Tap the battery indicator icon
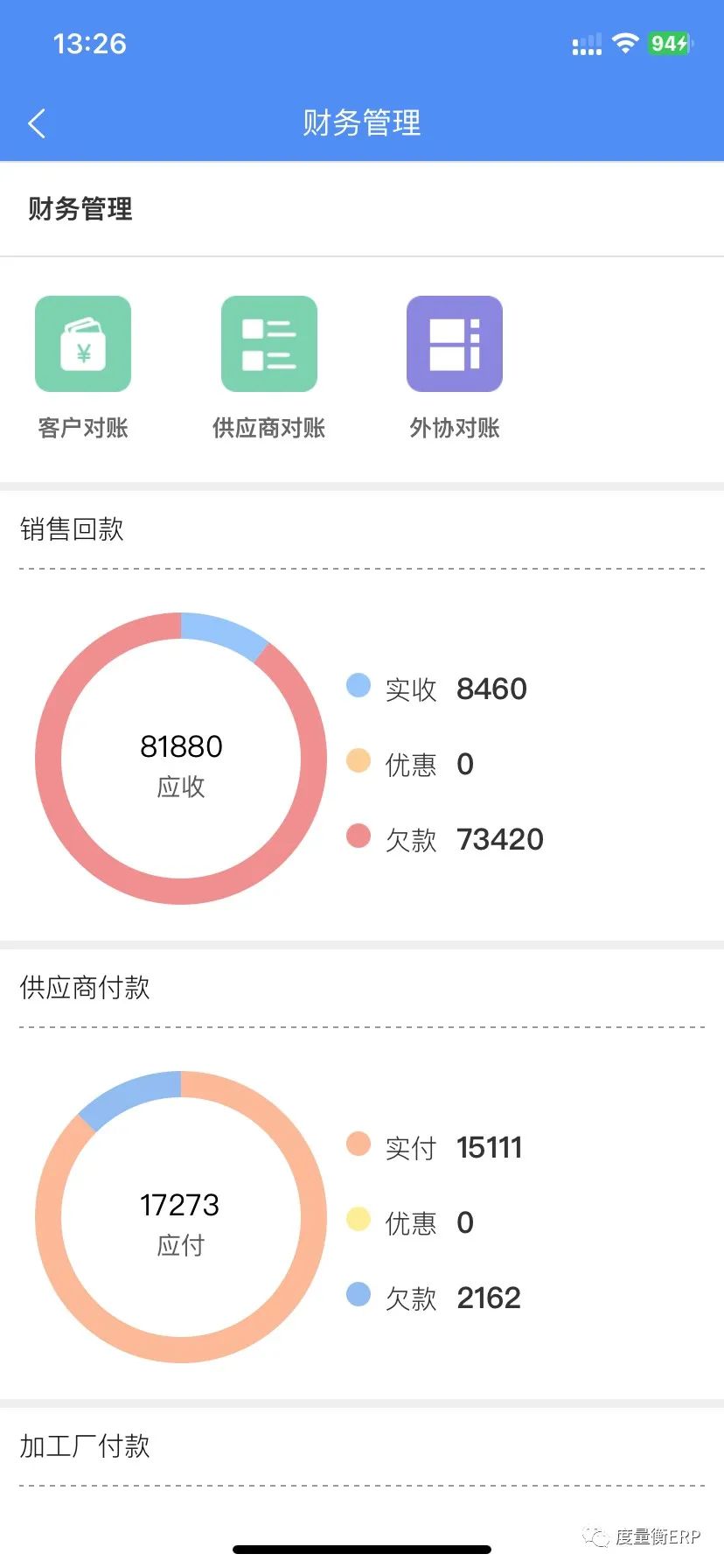Screen dimensions: 724x1568 pos(671,43)
